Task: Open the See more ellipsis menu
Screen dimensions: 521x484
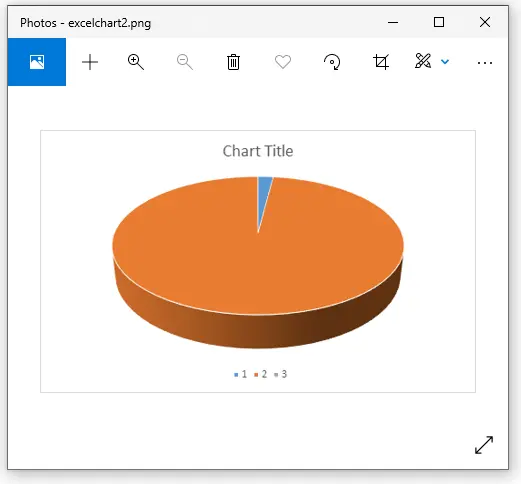Action: point(485,63)
